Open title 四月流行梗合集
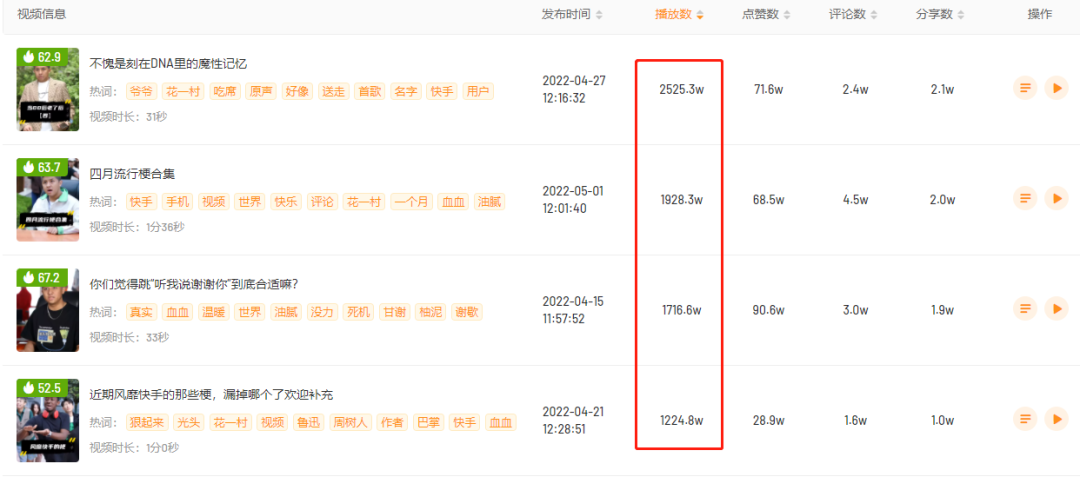The image size is (1080, 477). (x=132, y=174)
